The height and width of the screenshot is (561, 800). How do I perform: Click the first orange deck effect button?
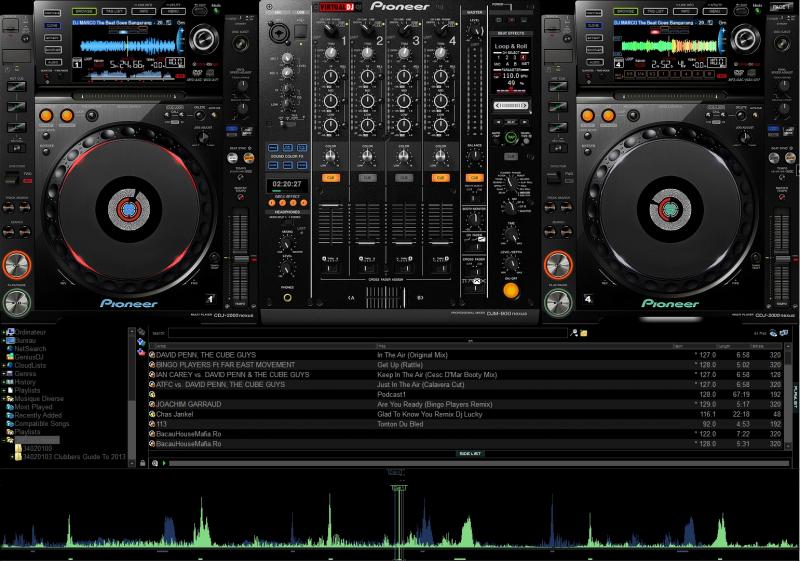272,203
